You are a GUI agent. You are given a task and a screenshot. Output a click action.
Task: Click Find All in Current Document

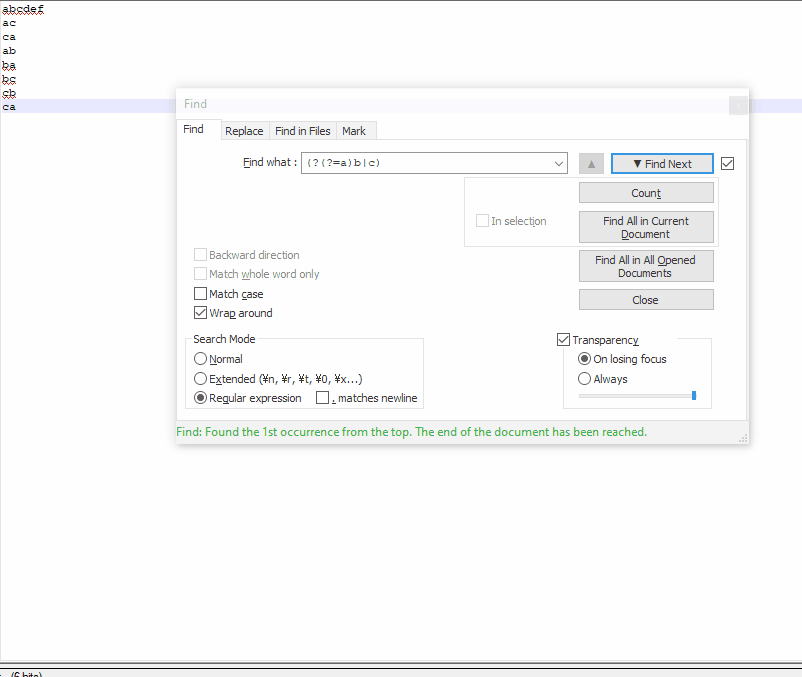pyautogui.click(x=645, y=227)
